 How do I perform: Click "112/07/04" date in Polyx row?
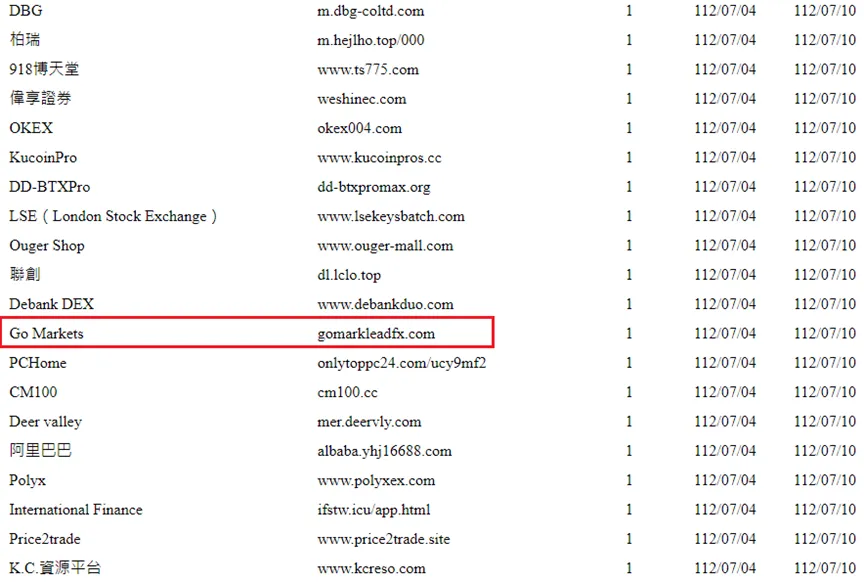click(x=725, y=480)
